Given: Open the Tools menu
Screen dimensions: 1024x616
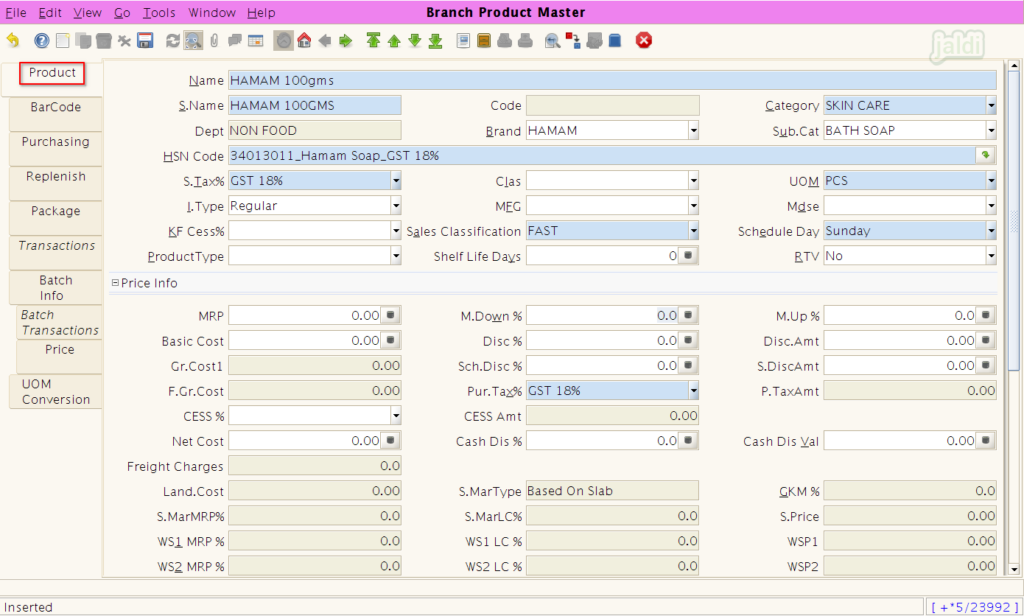Looking at the screenshot, I should (159, 12).
